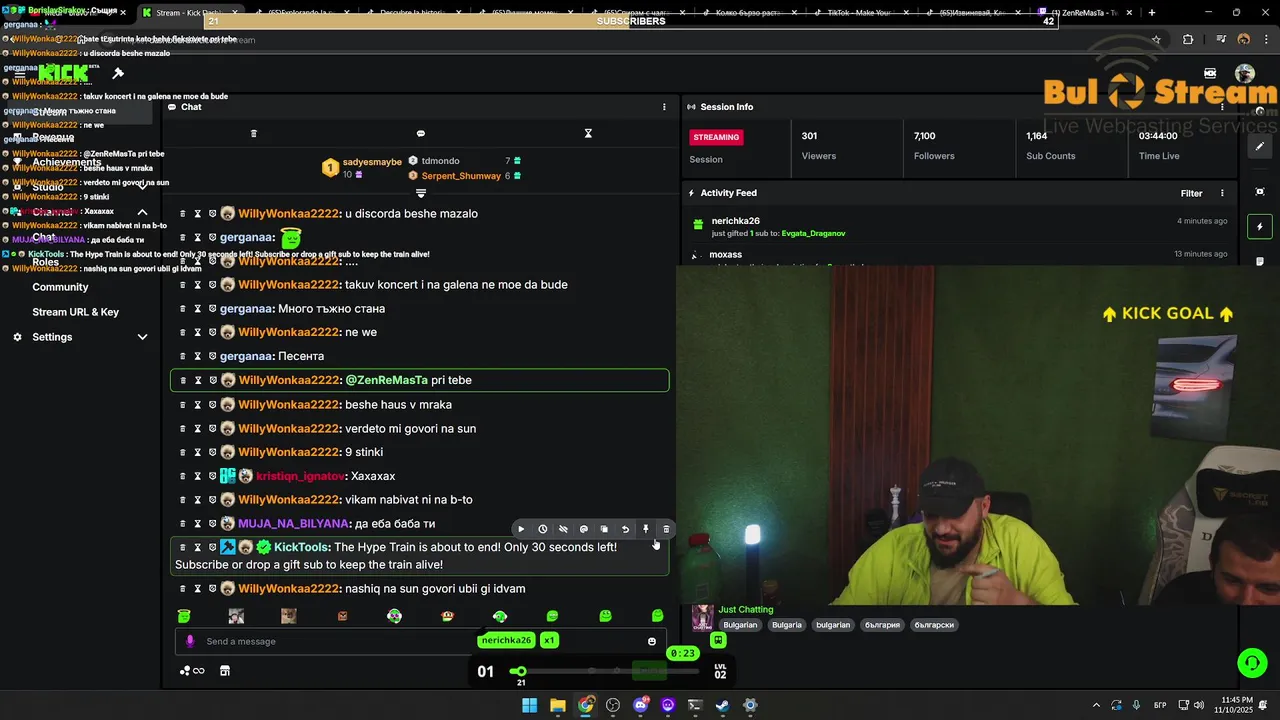Click the screen capture icon on right sidebar
1280x720 pixels.
[1260, 191]
